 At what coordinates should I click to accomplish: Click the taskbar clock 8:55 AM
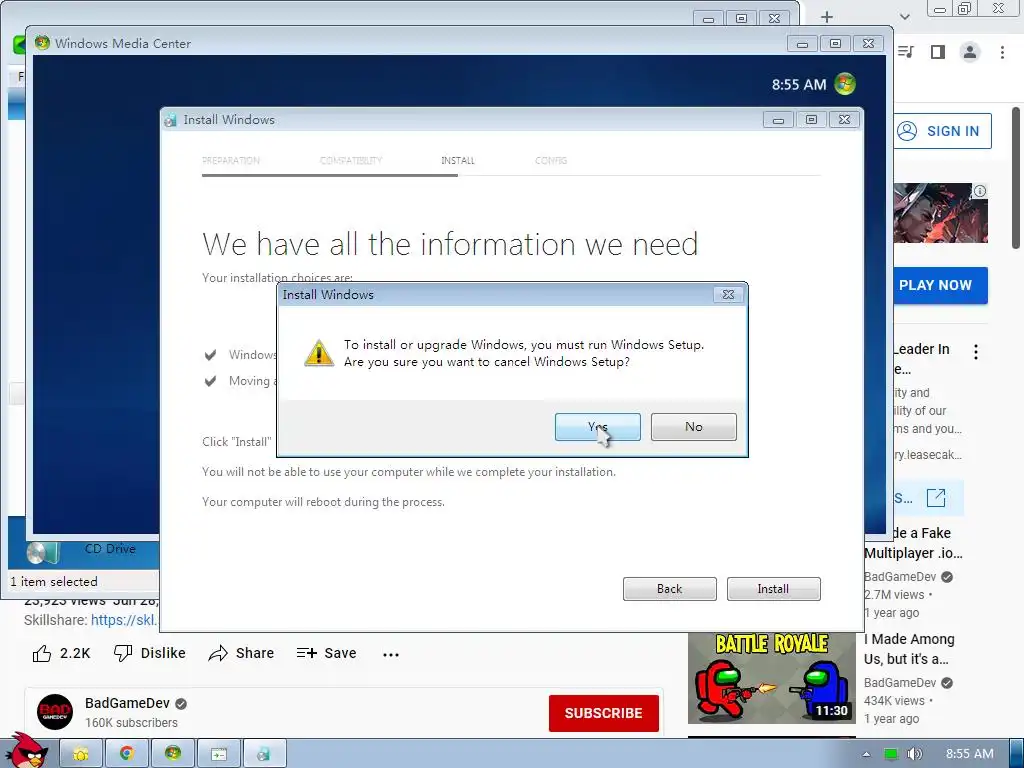click(x=970, y=754)
